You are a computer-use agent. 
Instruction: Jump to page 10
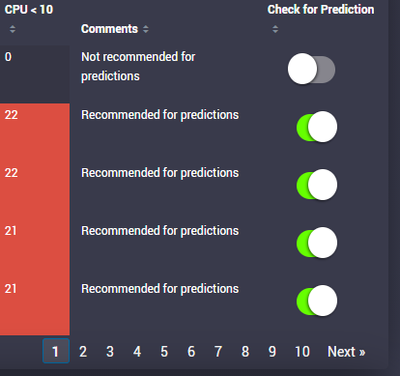pyautogui.click(x=302, y=352)
